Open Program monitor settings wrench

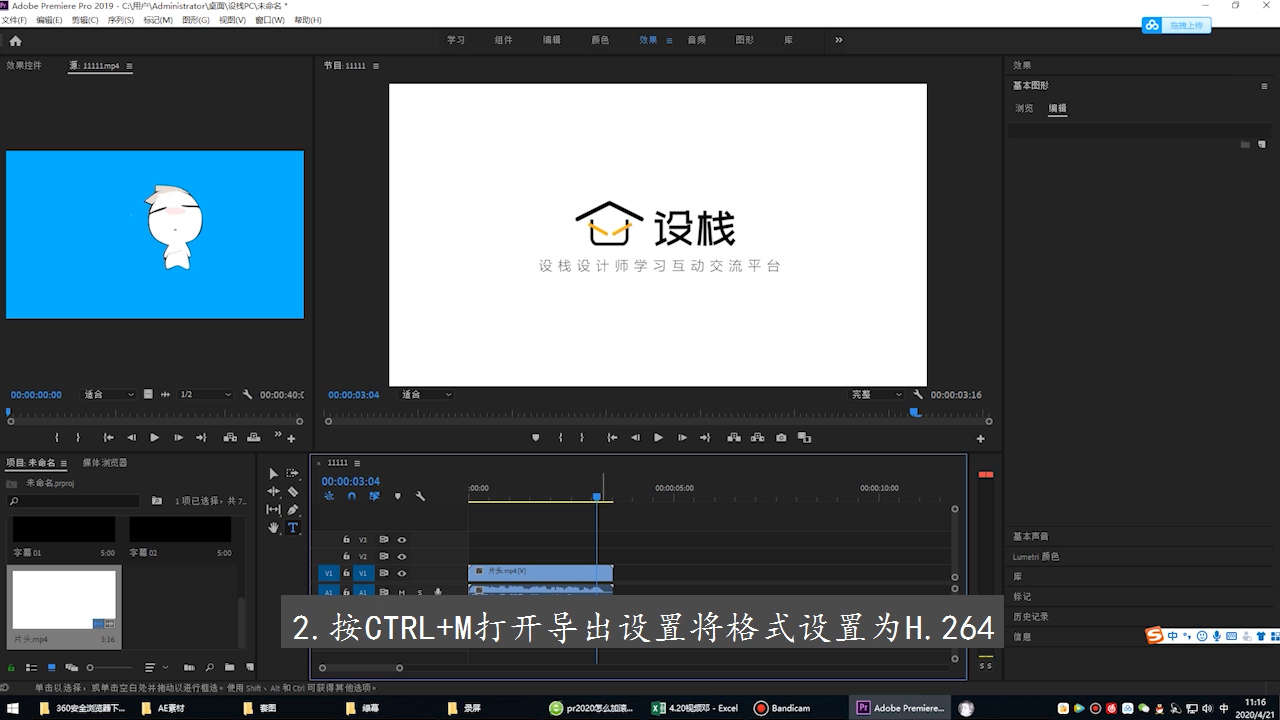[918, 394]
